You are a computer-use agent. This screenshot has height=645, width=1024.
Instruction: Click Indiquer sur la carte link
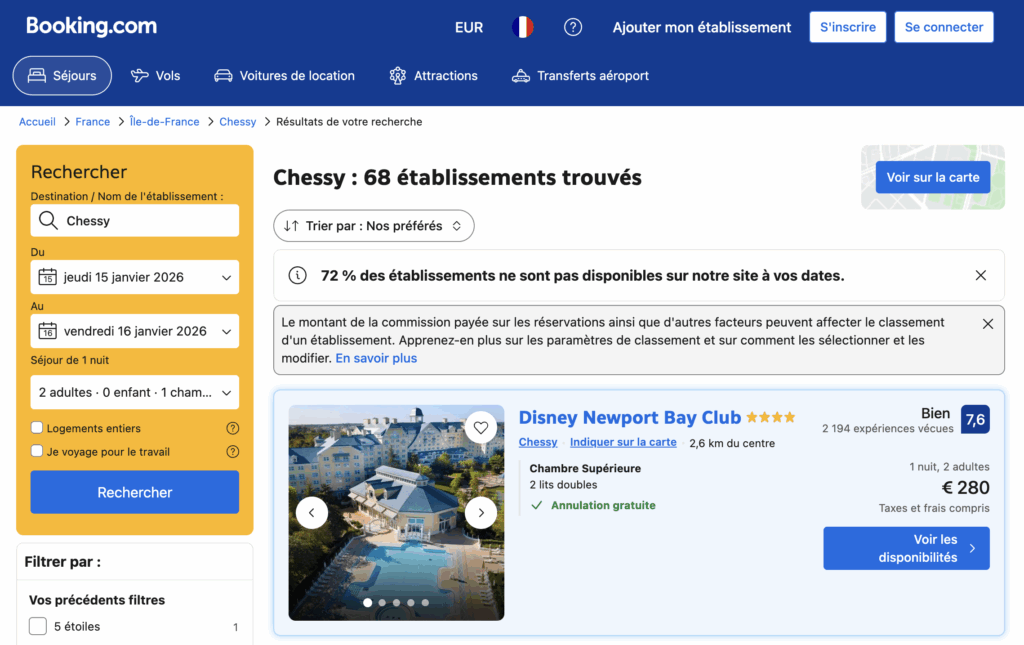tap(623, 442)
